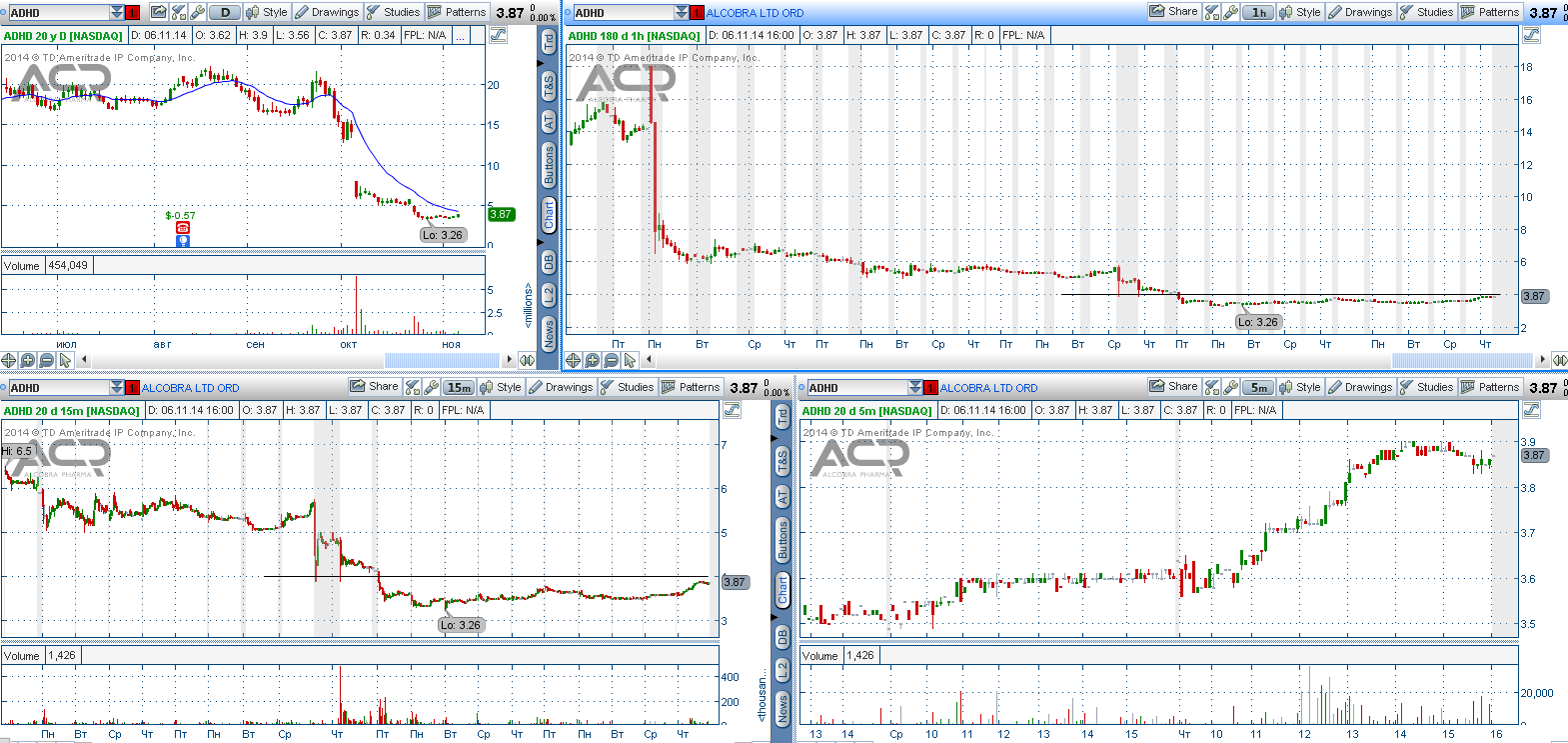1568x743 pixels.
Task: Open the Style menu on the 5m chart
Action: (x=1300, y=387)
